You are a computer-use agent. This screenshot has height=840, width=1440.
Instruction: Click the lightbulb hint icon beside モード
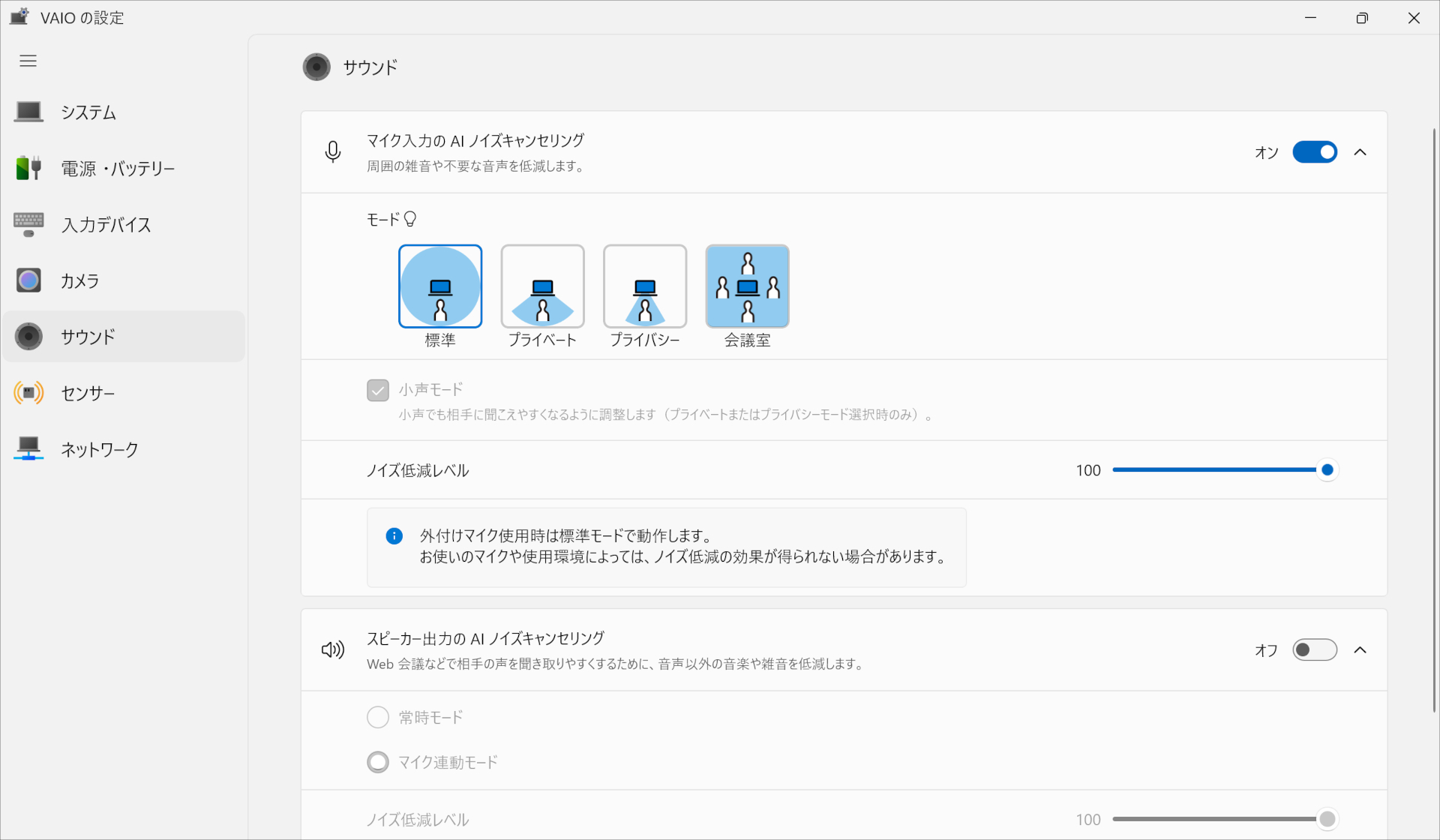coord(410,219)
